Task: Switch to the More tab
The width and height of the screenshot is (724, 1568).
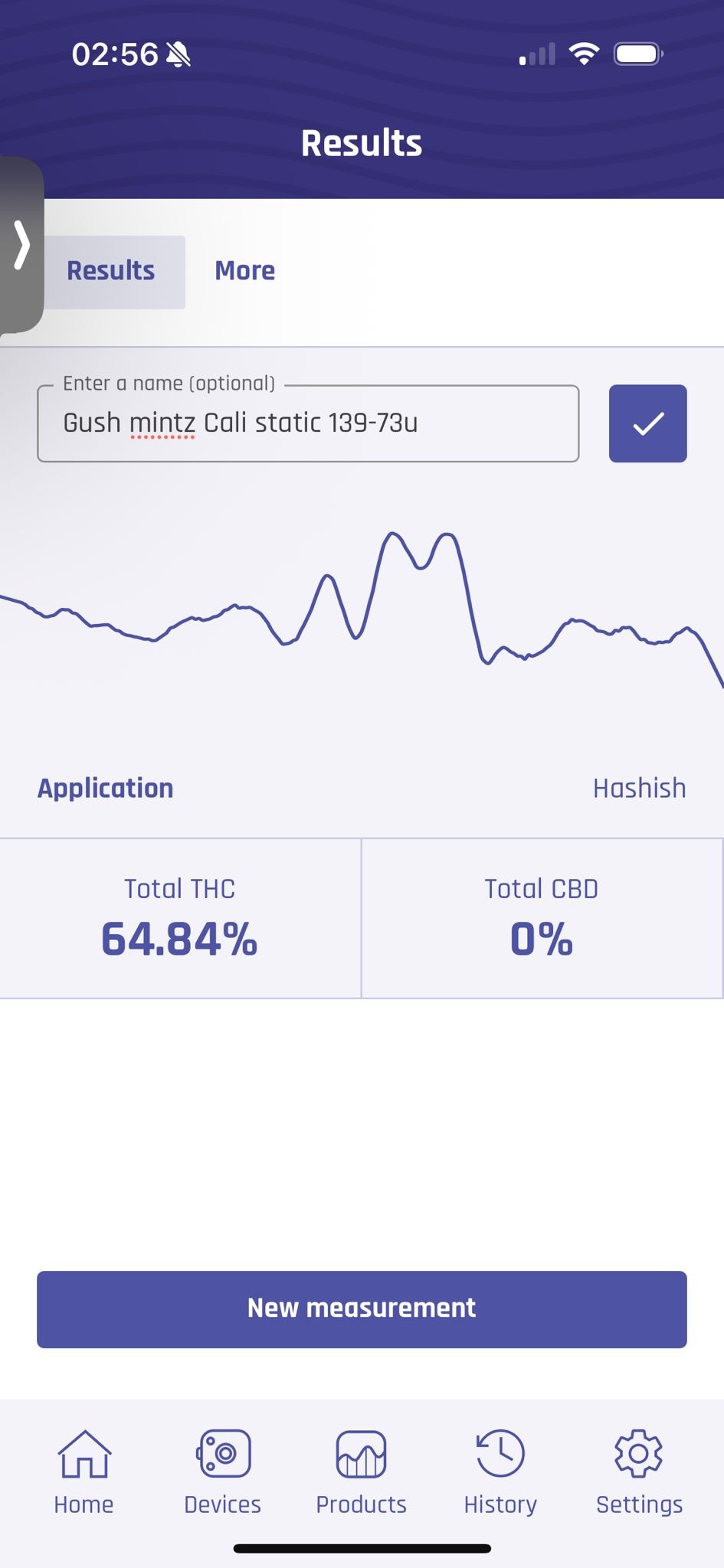Action: click(244, 271)
